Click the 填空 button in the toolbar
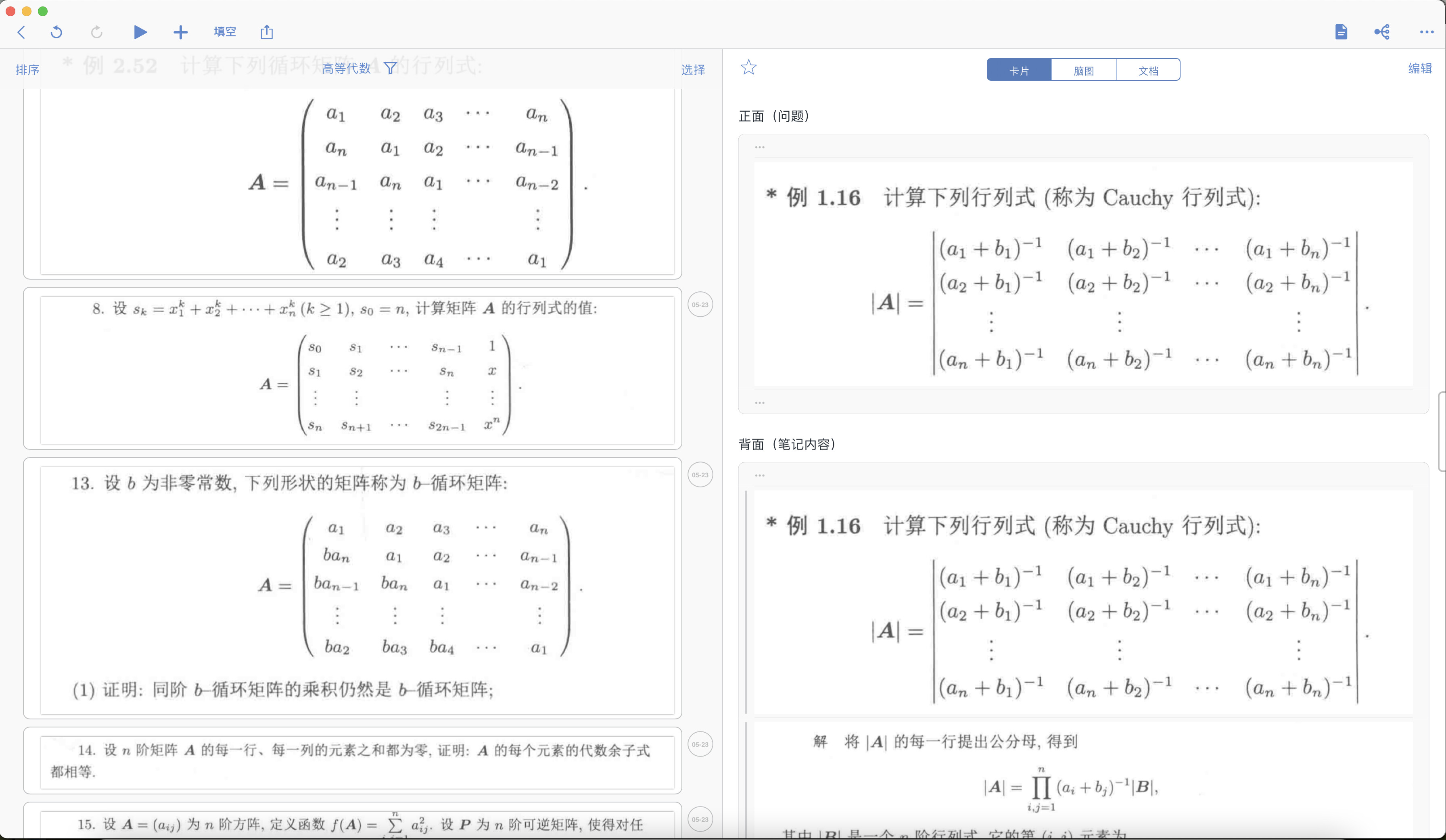This screenshot has height=840, width=1446. 225,32
